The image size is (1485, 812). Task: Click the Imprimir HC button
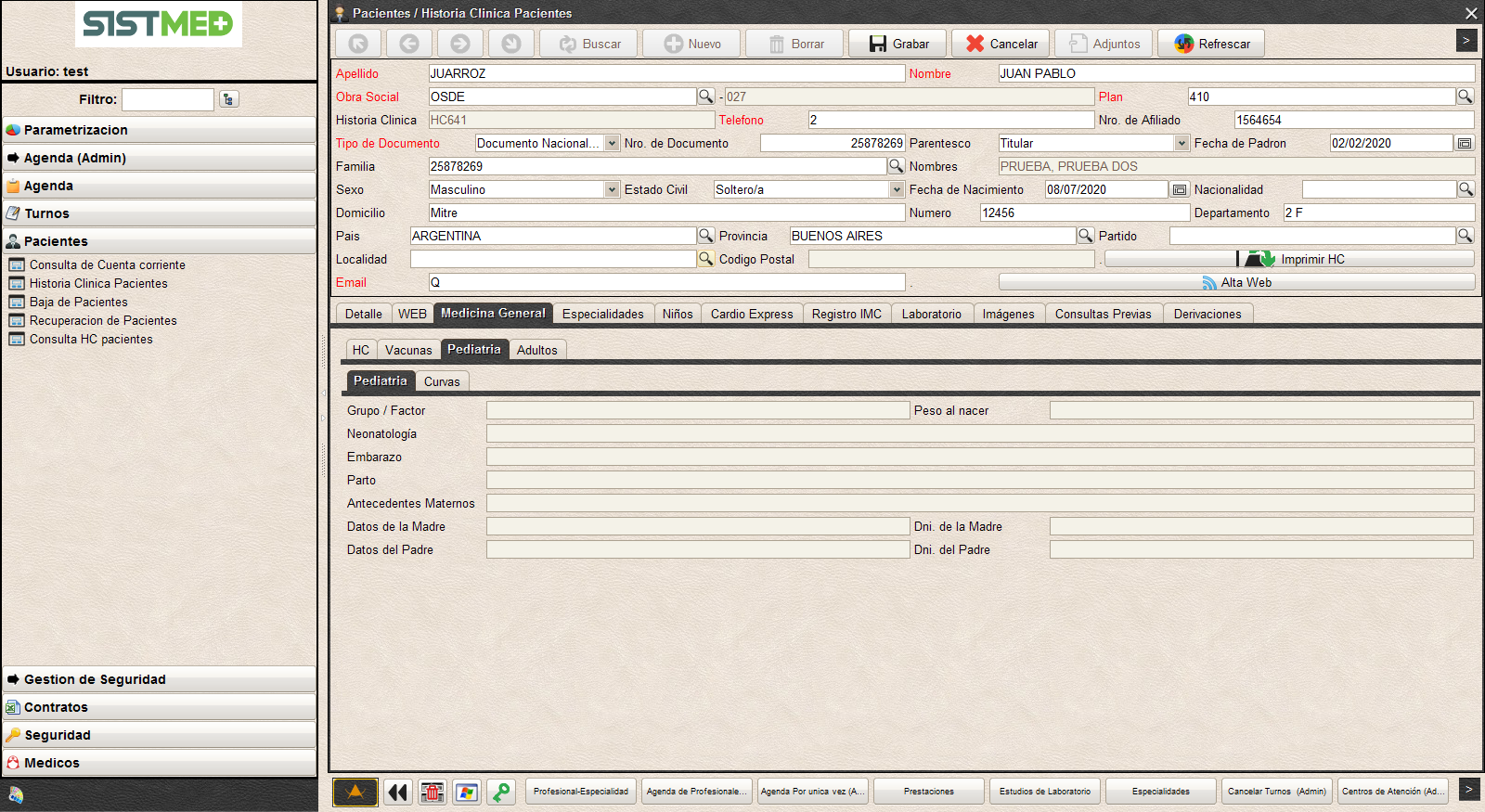pyautogui.click(x=1289, y=259)
